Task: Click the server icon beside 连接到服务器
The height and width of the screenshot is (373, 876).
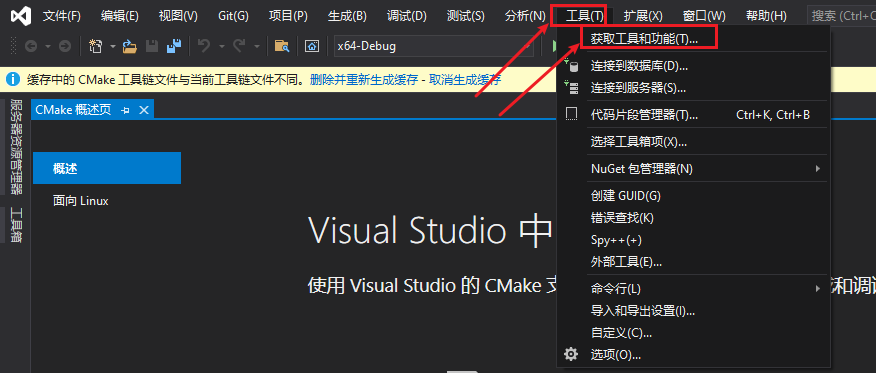Action: tap(572, 88)
